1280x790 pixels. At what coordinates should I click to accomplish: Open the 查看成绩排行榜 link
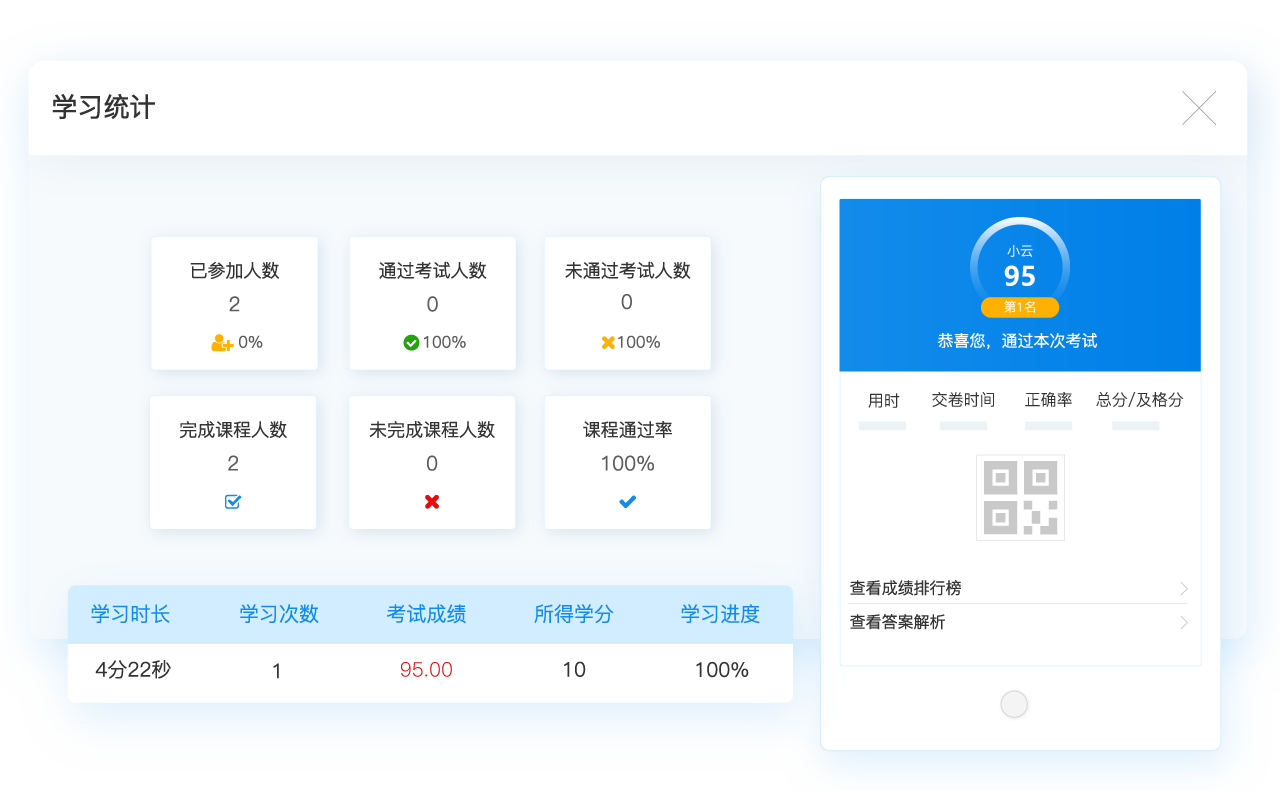tap(905, 588)
